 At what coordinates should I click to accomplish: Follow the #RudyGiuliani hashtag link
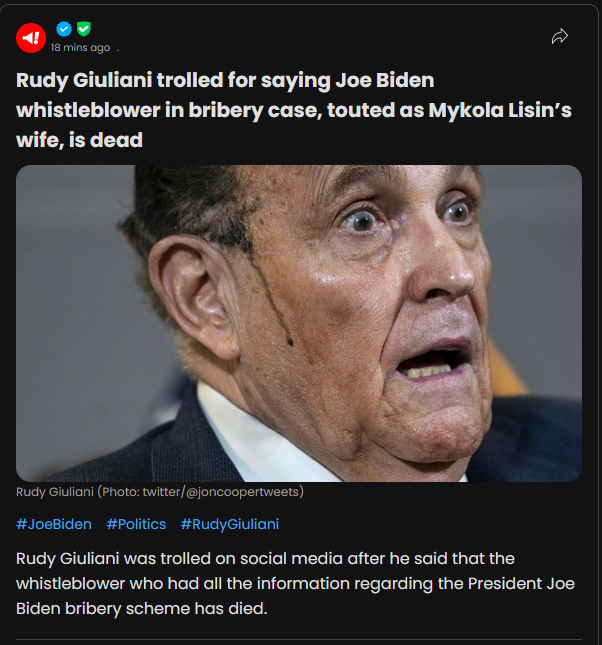229,524
